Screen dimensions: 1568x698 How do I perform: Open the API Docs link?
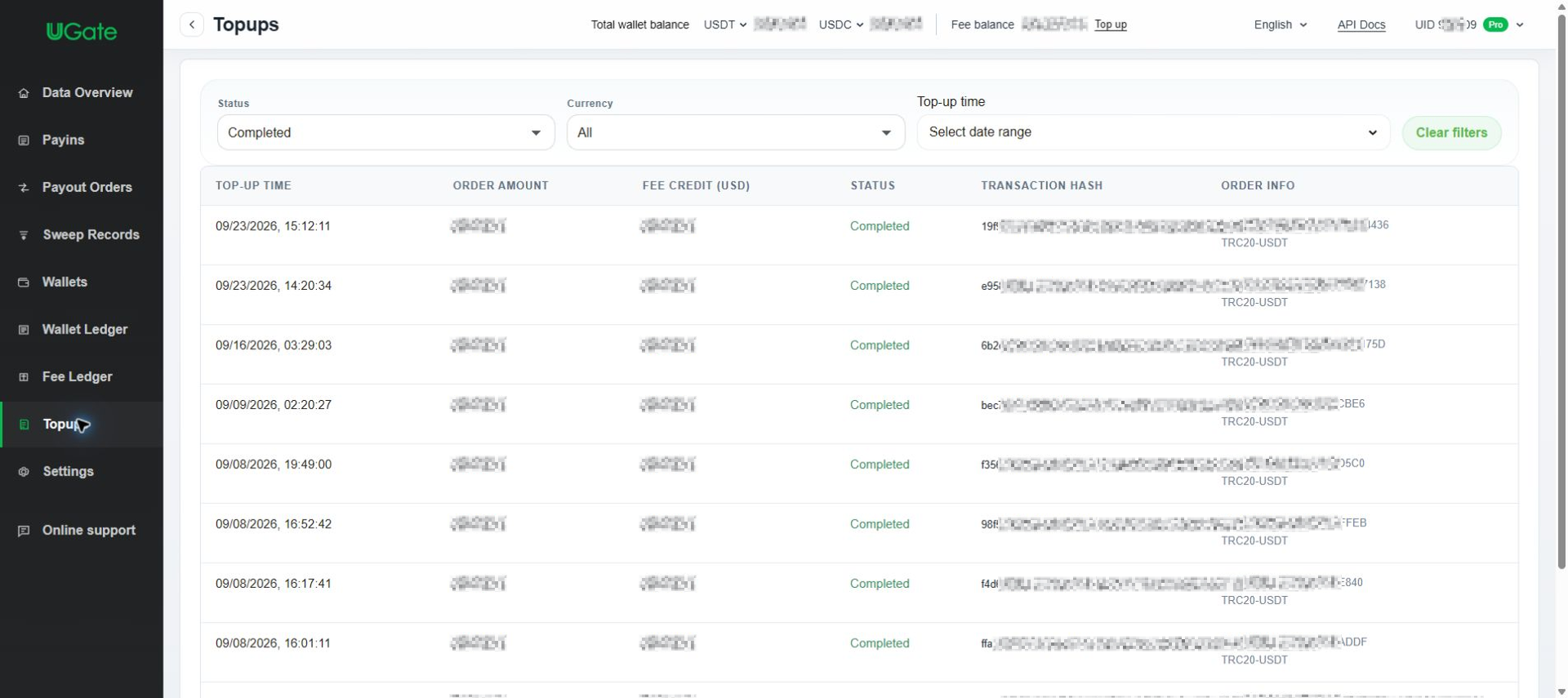(x=1361, y=24)
